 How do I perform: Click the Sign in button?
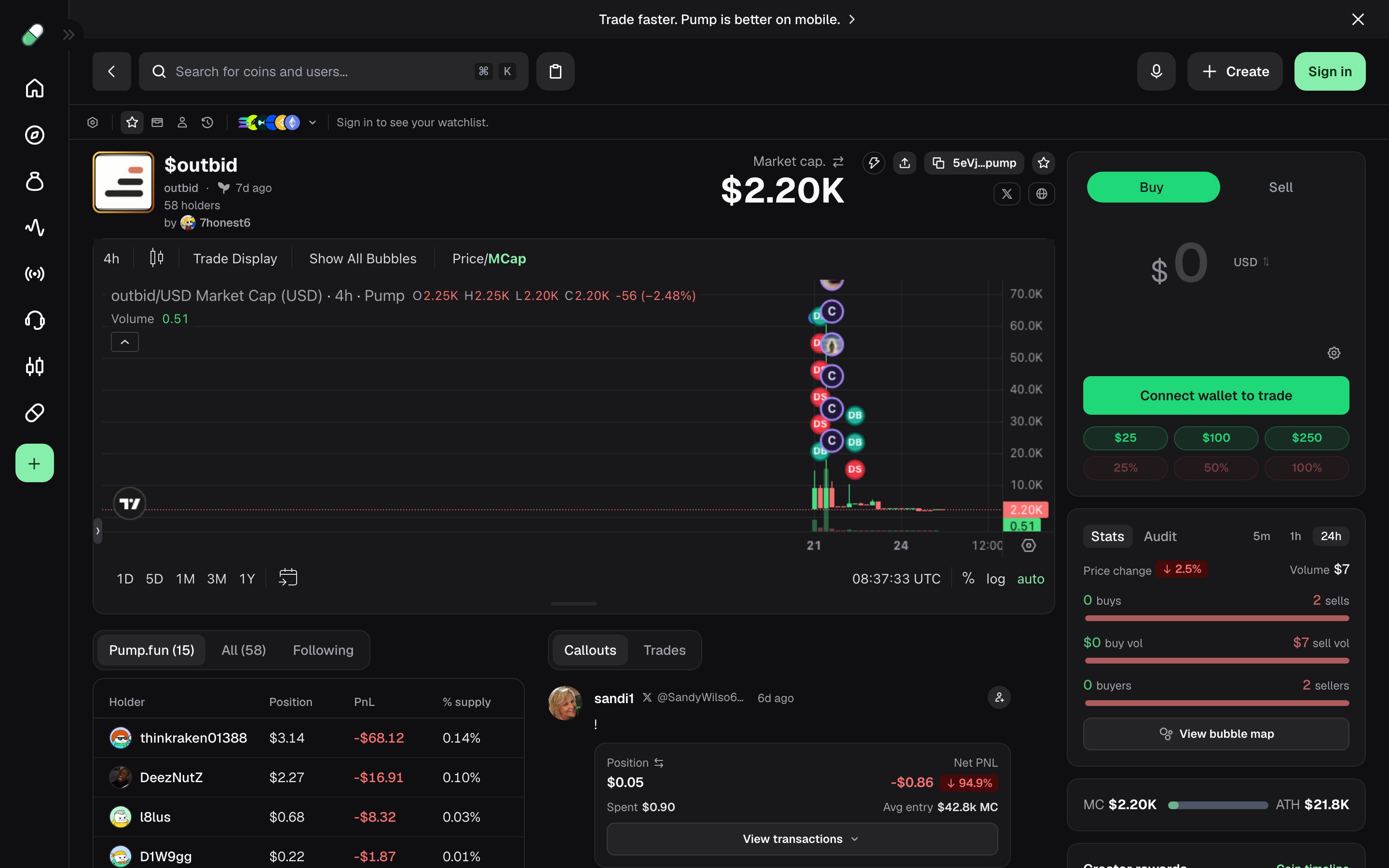pos(1330,71)
